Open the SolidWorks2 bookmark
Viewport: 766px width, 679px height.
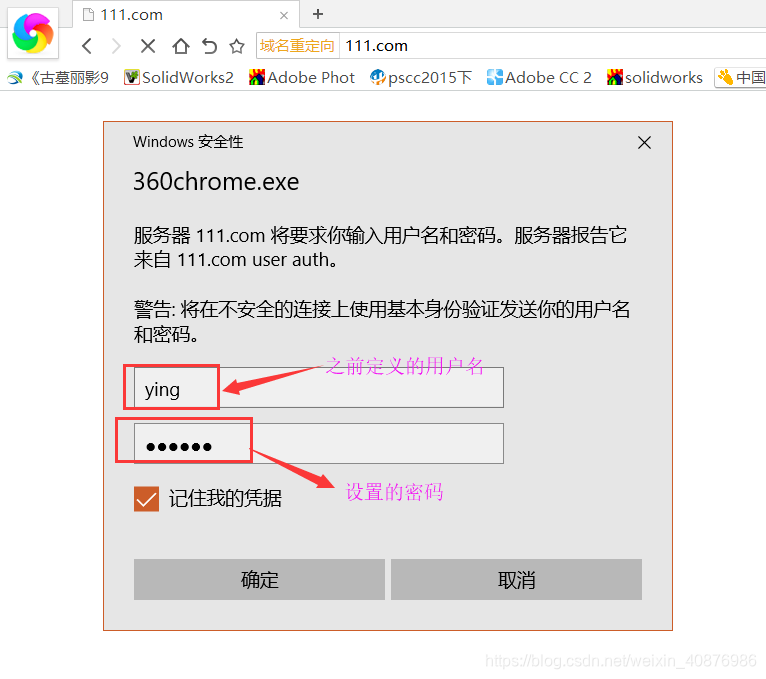pyautogui.click(x=179, y=78)
